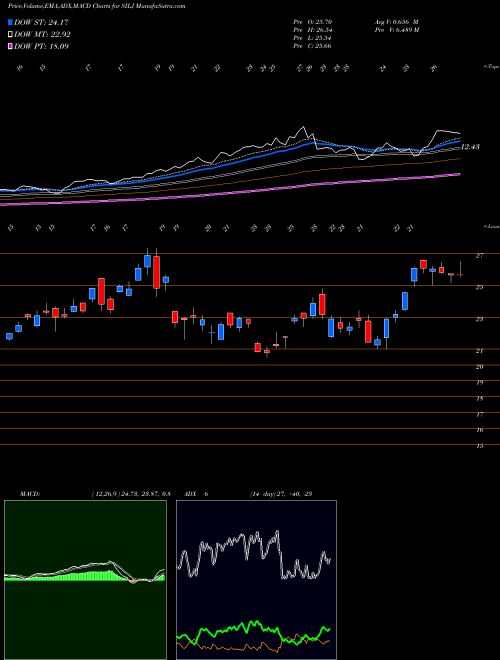Click the 18 price axis label

(x=480, y=399)
